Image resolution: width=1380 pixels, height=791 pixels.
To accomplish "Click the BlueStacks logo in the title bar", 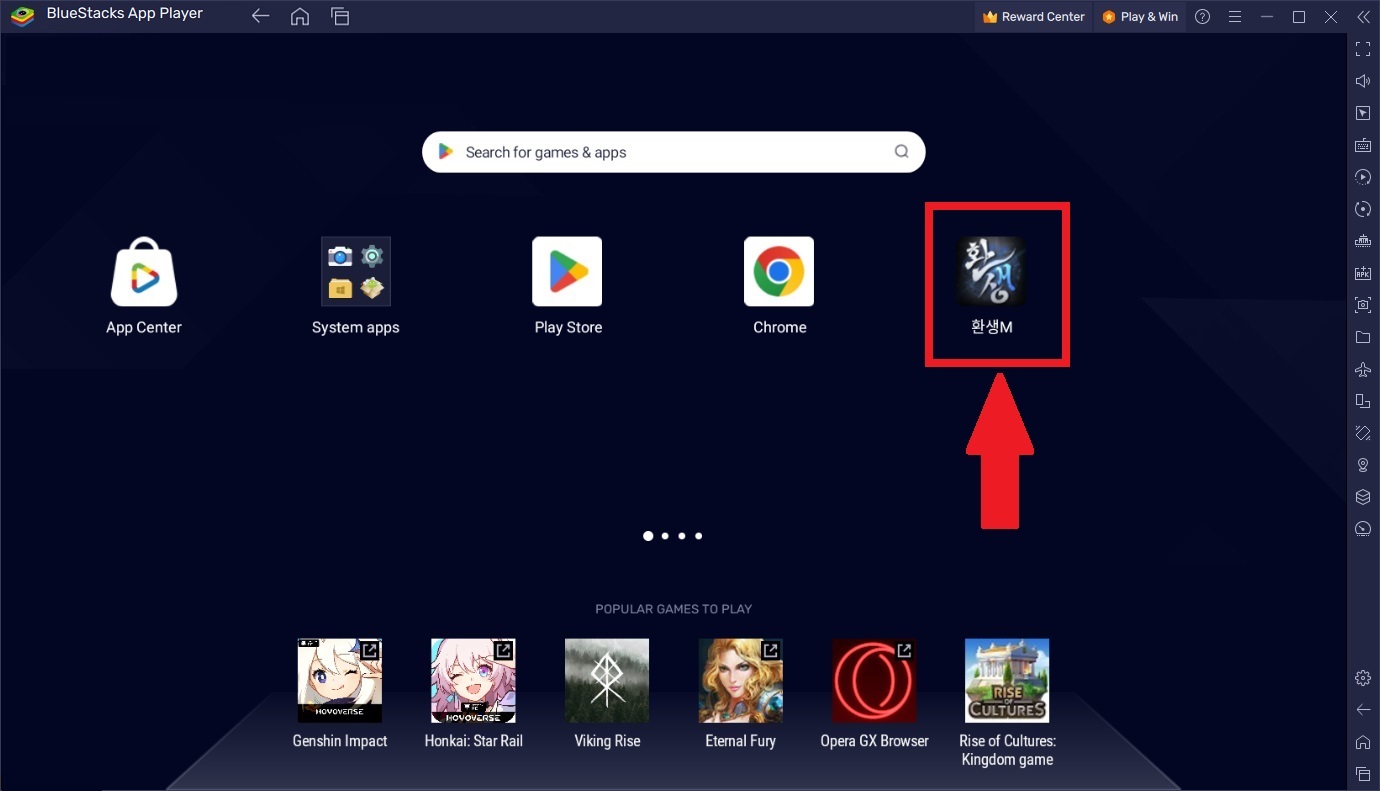I will (22, 16).
